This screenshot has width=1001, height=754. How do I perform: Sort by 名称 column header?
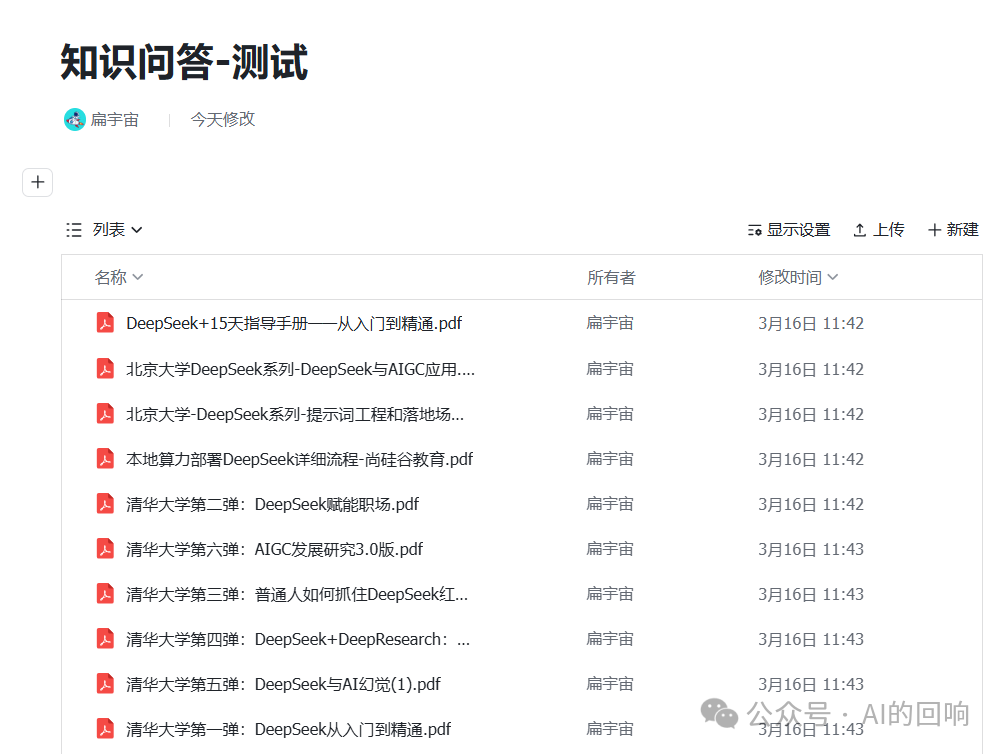tap(119, 277)
